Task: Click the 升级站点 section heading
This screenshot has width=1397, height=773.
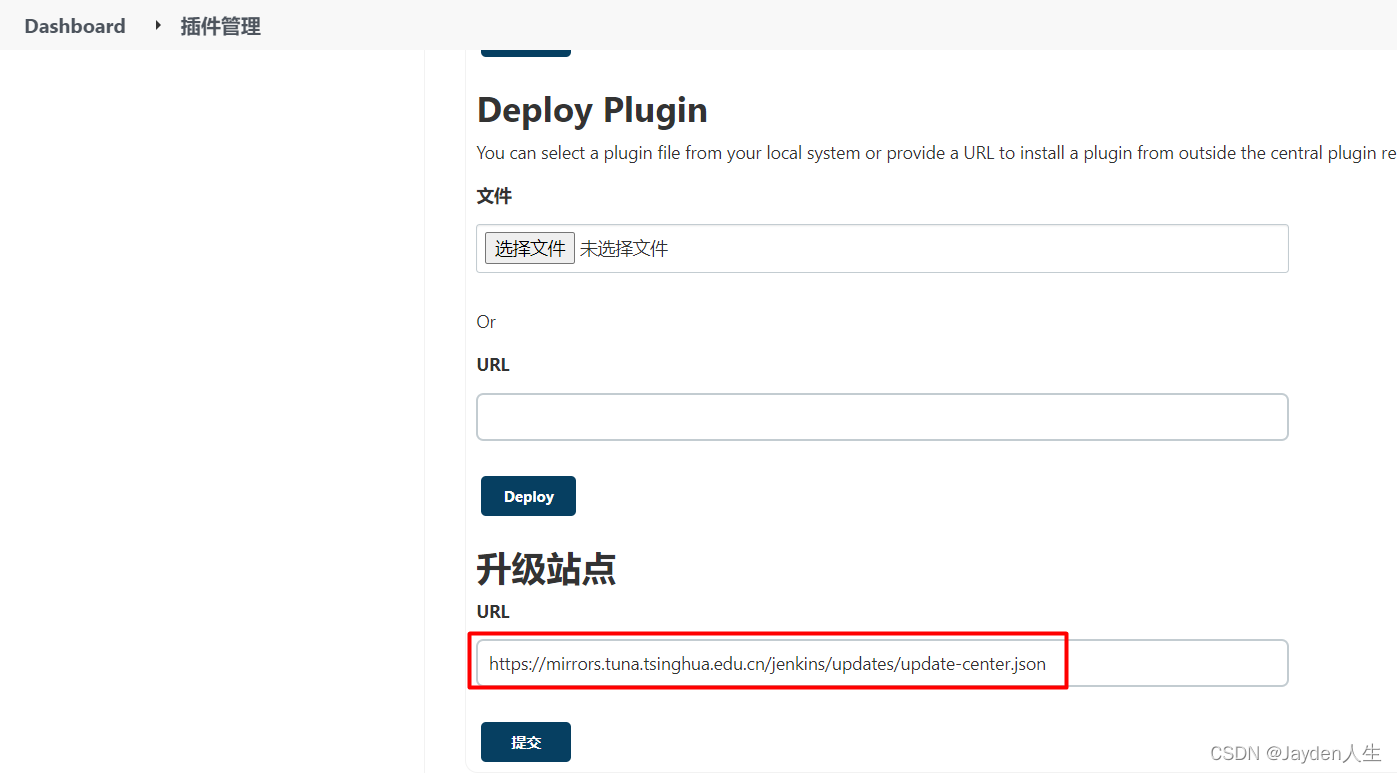Action: [546, 568]
